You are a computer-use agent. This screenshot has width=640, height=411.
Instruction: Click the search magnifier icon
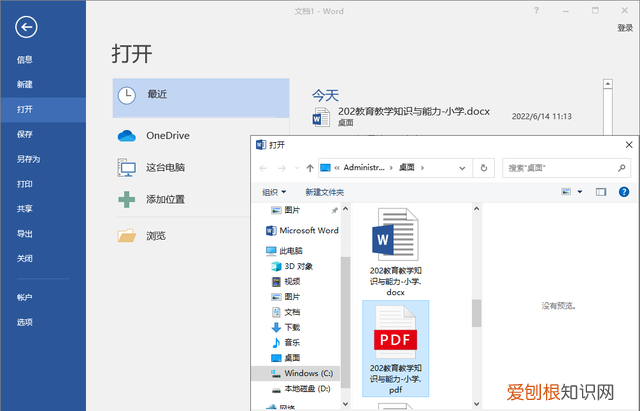[x=622, y=168]
